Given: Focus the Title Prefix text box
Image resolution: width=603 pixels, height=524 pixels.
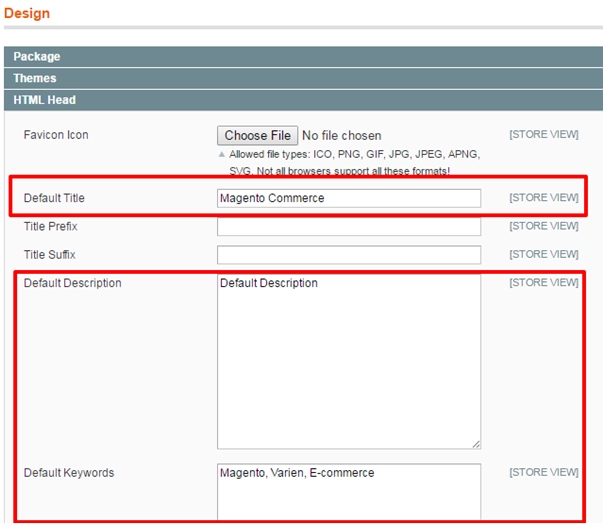Looking at the screenshot, I should click(349, 227).
